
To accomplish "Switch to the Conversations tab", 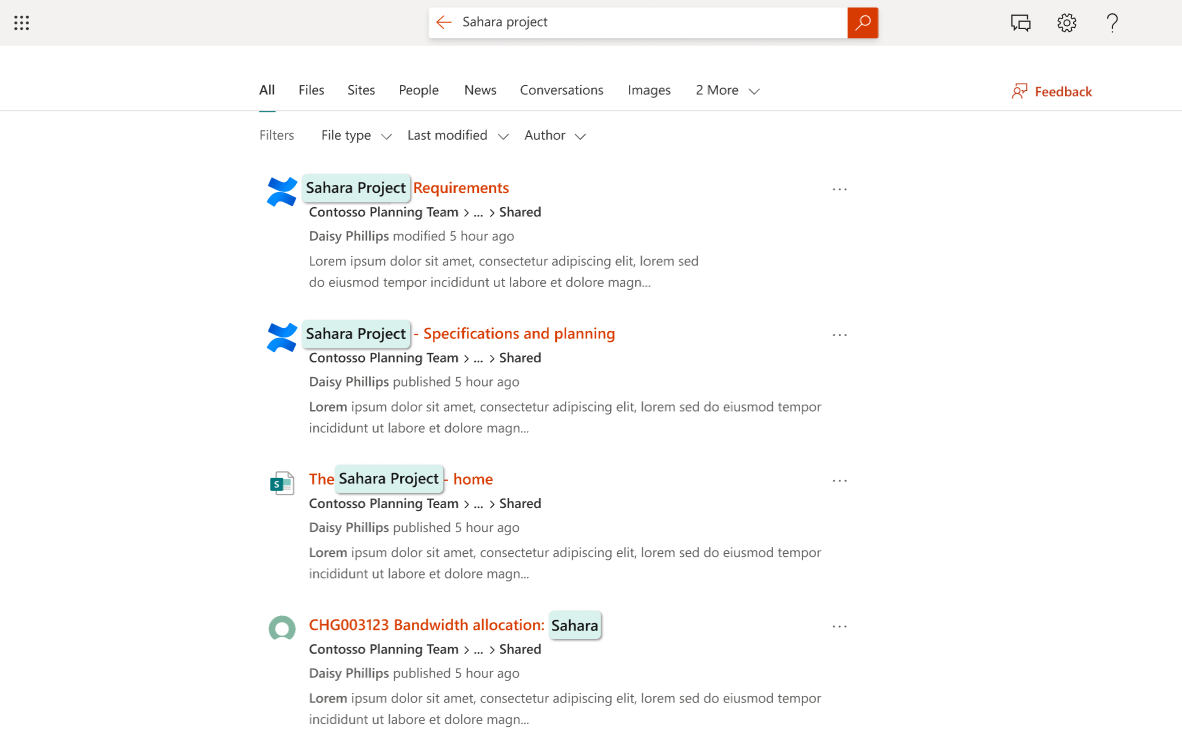I will click(x=561, y=90).
